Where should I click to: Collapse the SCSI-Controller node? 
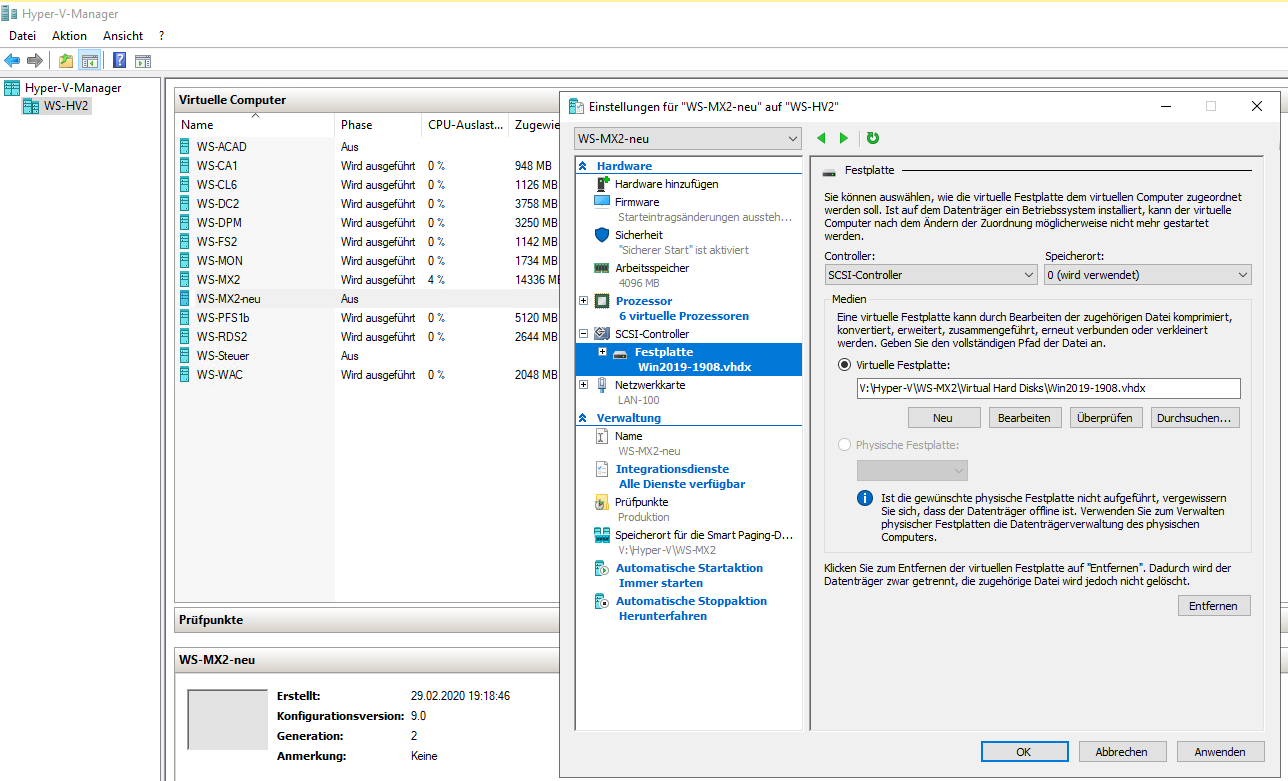pyautogui.click(x=584, y=334)
